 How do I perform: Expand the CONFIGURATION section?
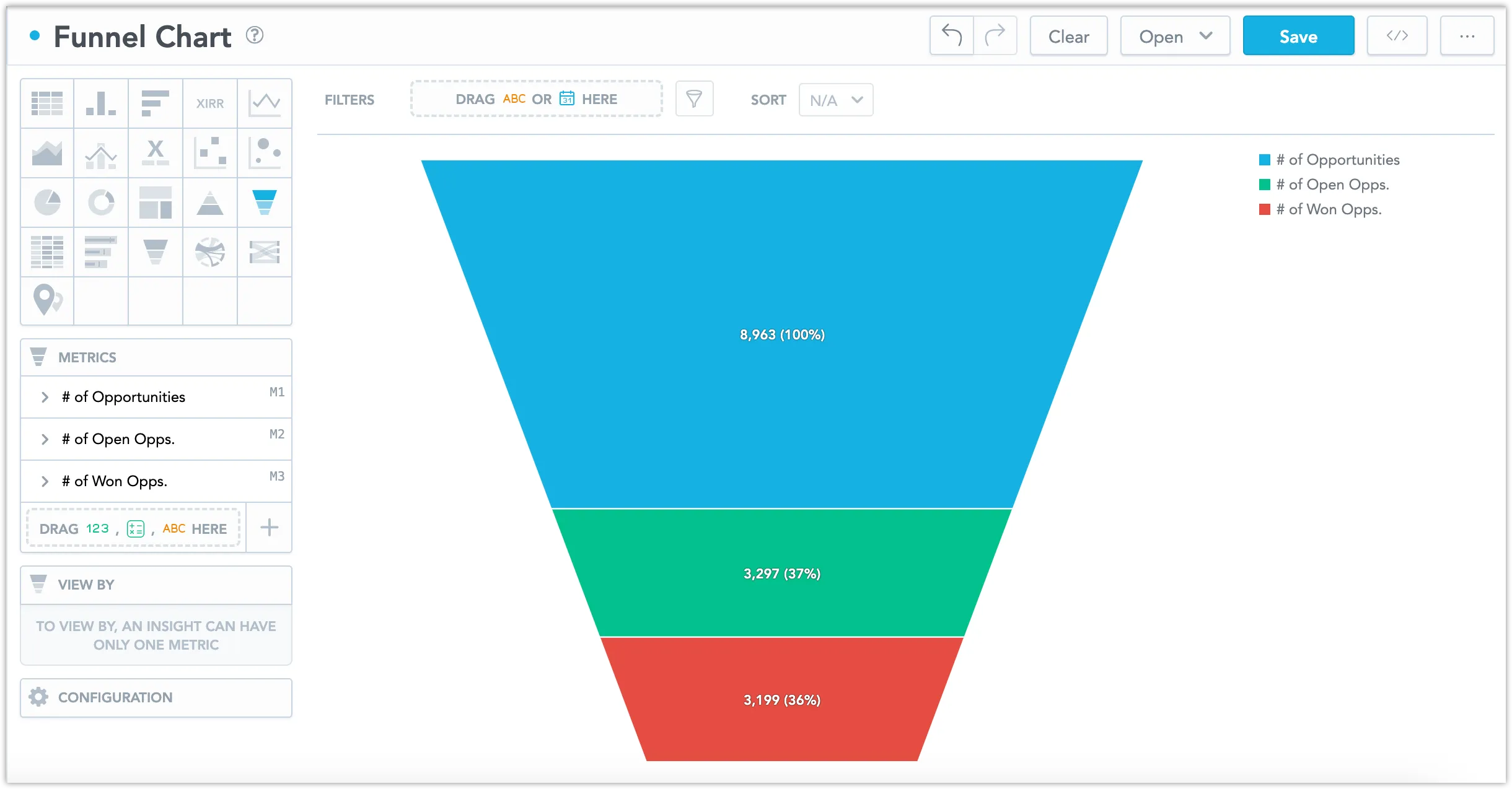coord(156,697)
